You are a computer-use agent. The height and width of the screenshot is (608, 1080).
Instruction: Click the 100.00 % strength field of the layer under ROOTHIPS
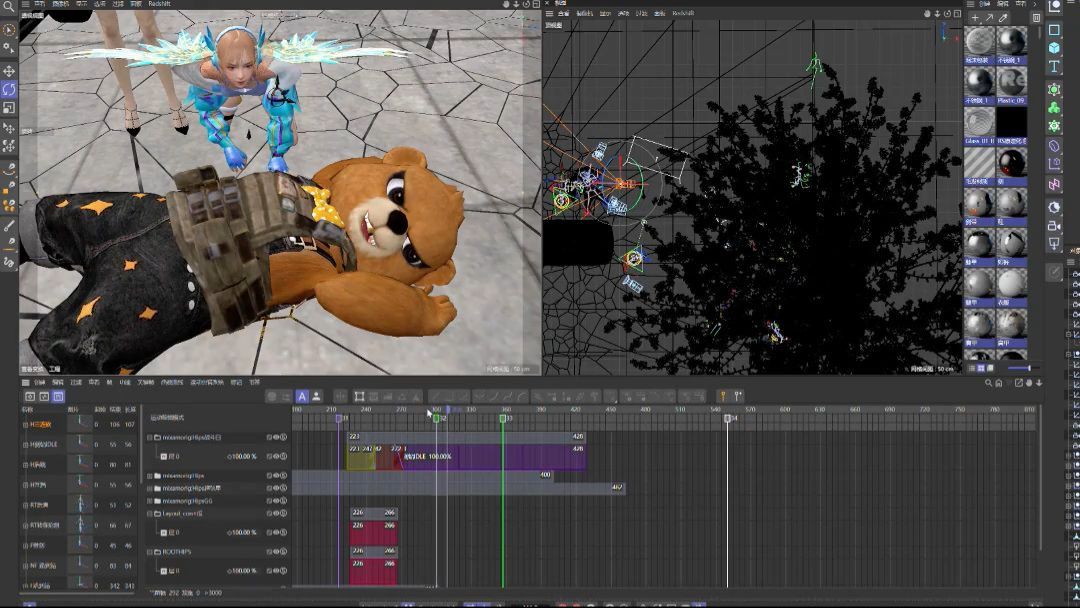242,571
